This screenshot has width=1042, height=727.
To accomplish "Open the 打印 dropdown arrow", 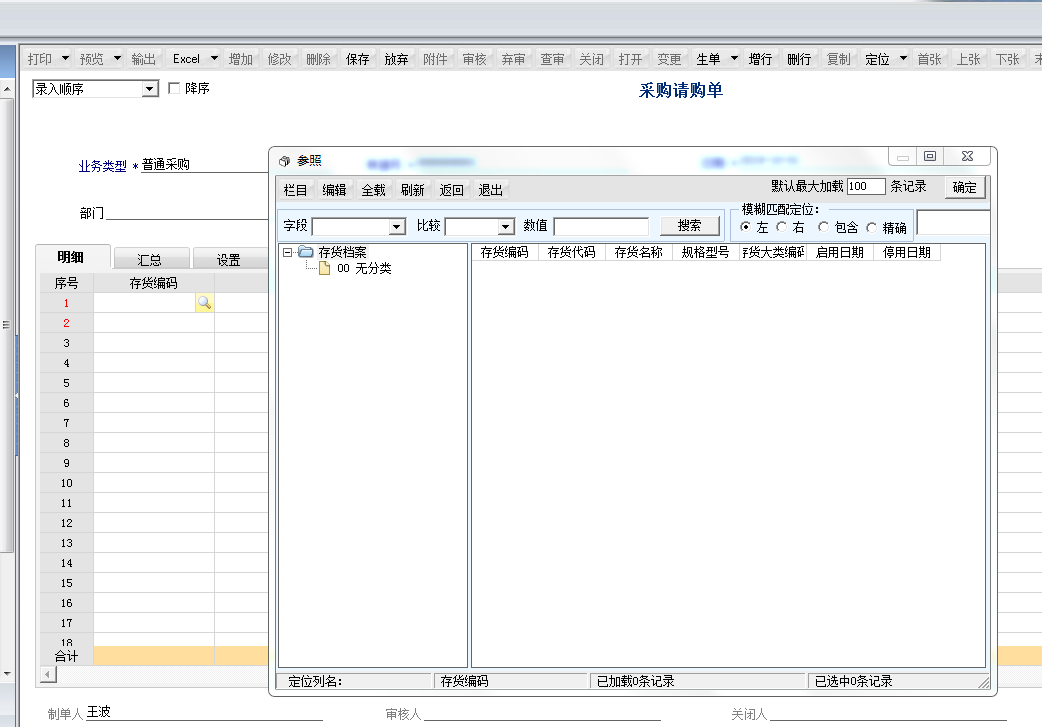I will pos(65,58).
